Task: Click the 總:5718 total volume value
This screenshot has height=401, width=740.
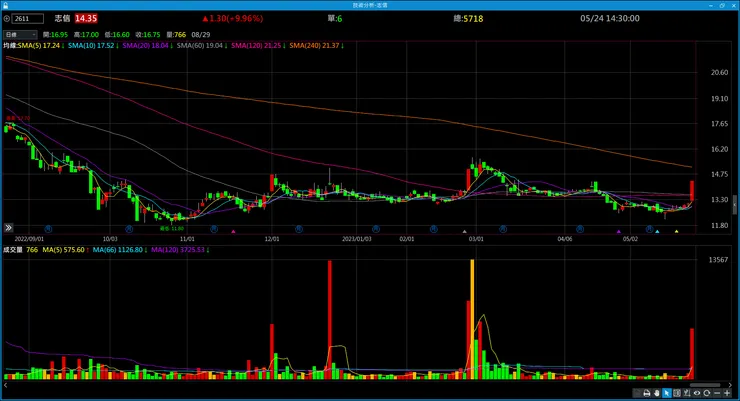Action: pyautogui.click(x=468, y=19)
